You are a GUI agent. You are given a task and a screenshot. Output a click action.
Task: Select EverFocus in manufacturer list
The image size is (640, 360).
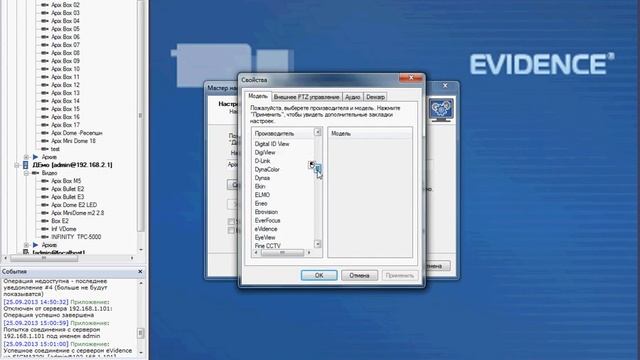267,220
